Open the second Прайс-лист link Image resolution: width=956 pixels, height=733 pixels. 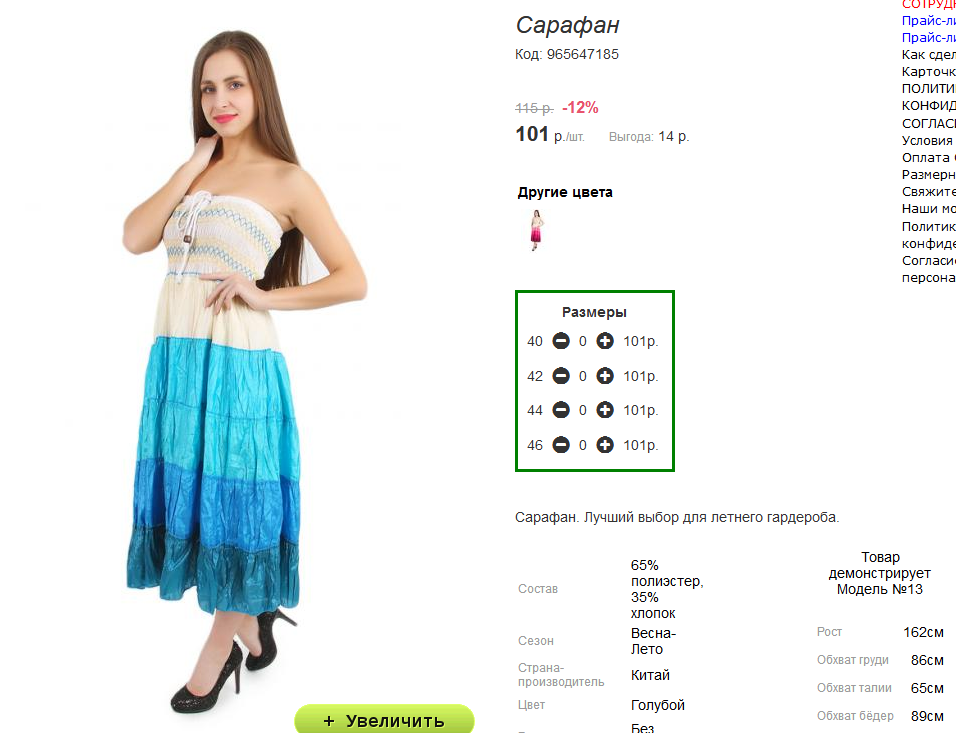[x=929, y=37]
